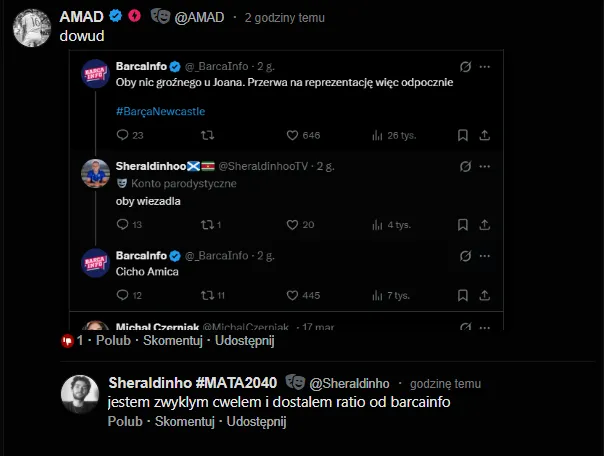Viewport: 604px width, 456px height.
Task: Click Polub under Sheraldinho's comment
Action: point(124,422)
